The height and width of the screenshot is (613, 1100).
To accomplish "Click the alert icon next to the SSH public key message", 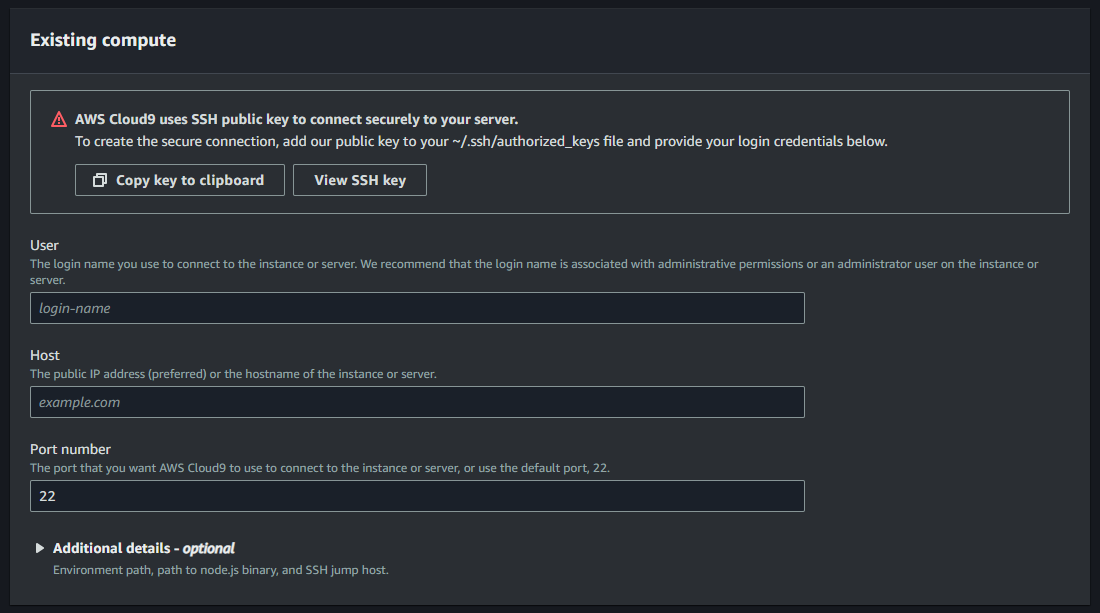I will pos(59,118).
